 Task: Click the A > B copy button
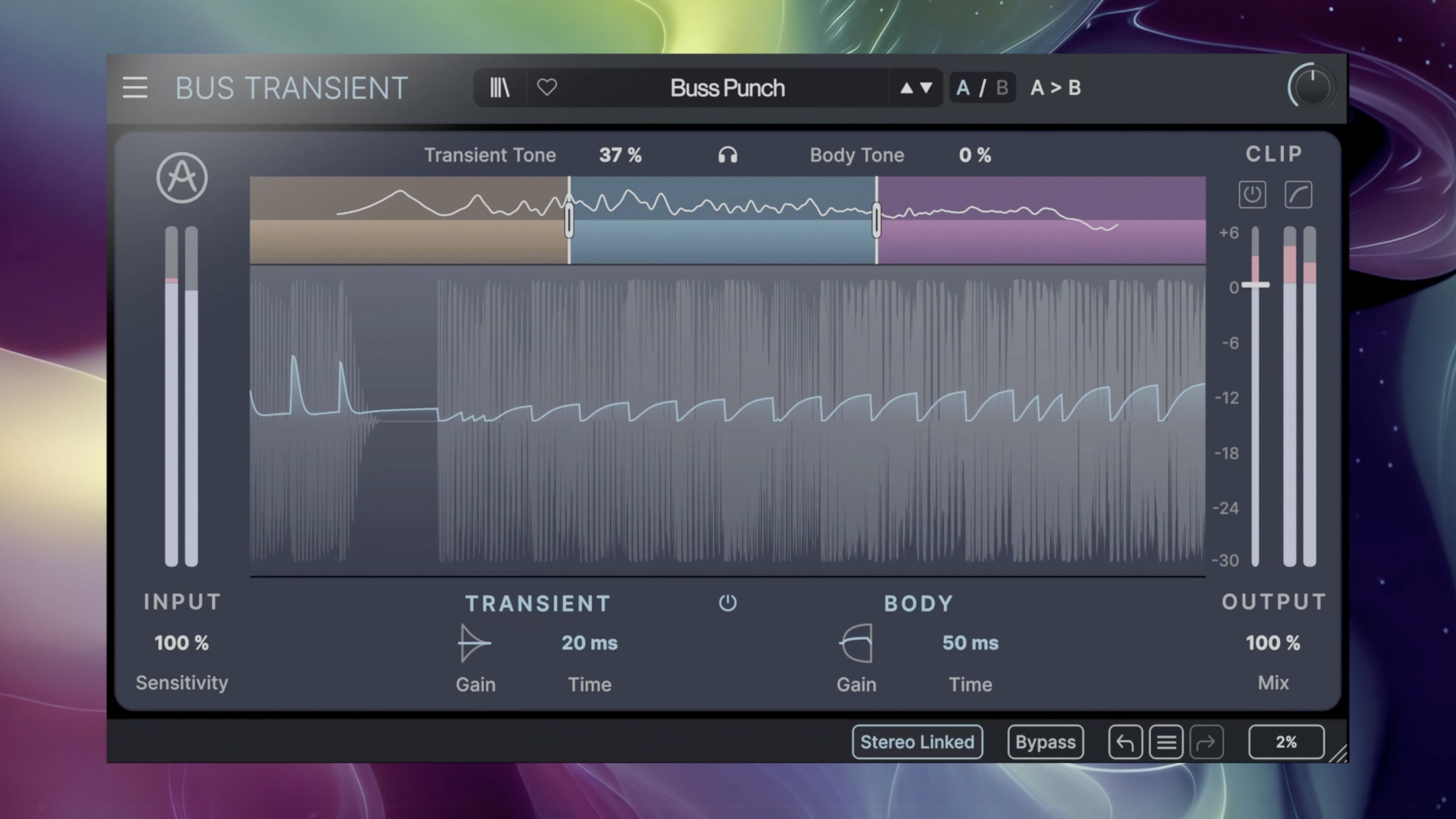(1055, 88)
